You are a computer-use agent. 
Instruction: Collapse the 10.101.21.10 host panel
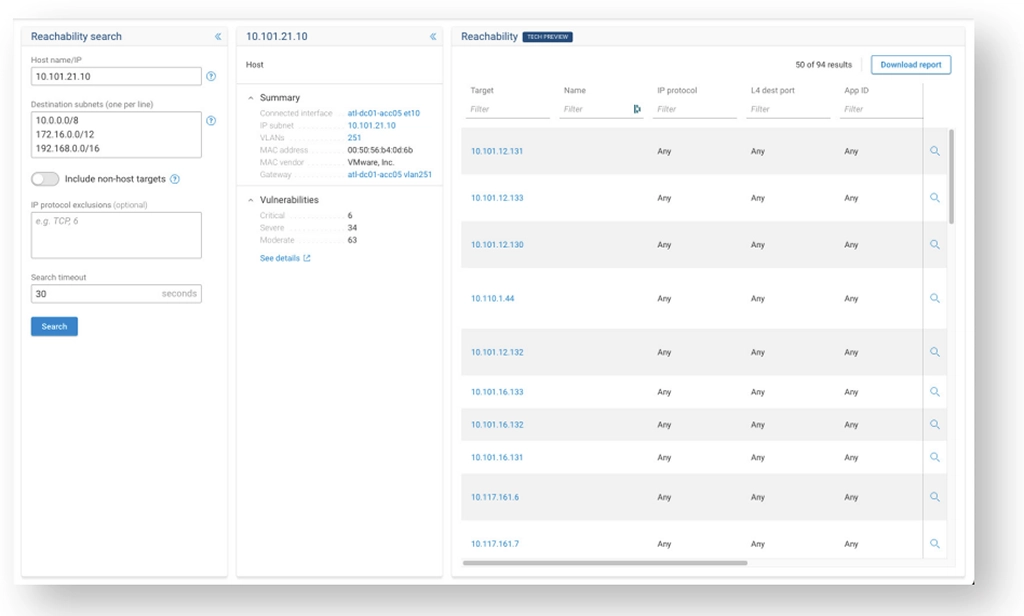[x=433, y=37]
